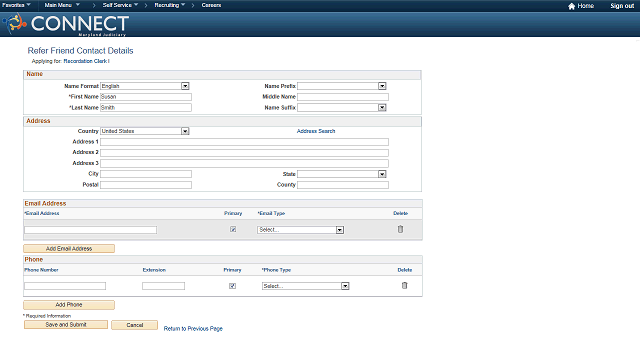Click Sign out

tap(622, 6)
